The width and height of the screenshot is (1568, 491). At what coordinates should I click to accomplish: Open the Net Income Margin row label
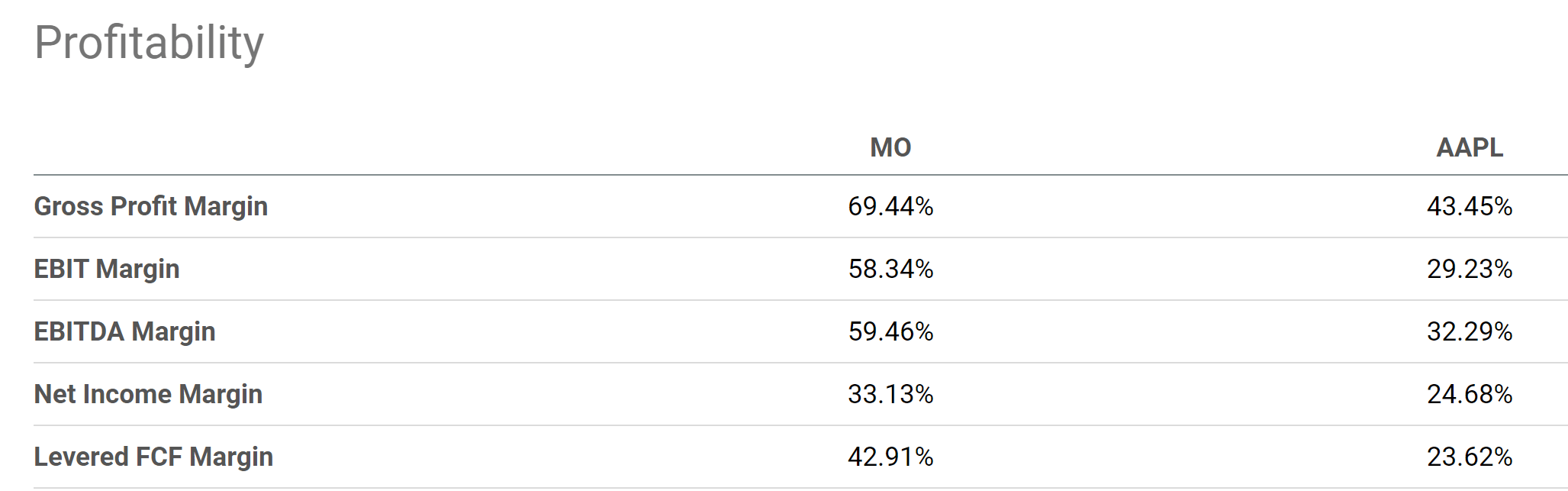click(x=148, y=394)
